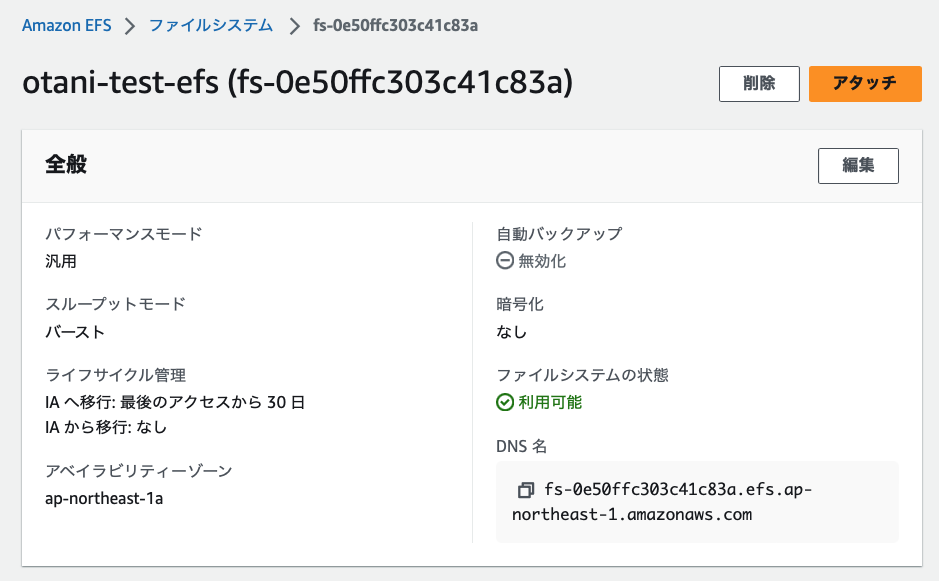Click the fs-0e50ffc303c41c83a breadcrumb item
The image size is (939, 581).
(395, 25)
